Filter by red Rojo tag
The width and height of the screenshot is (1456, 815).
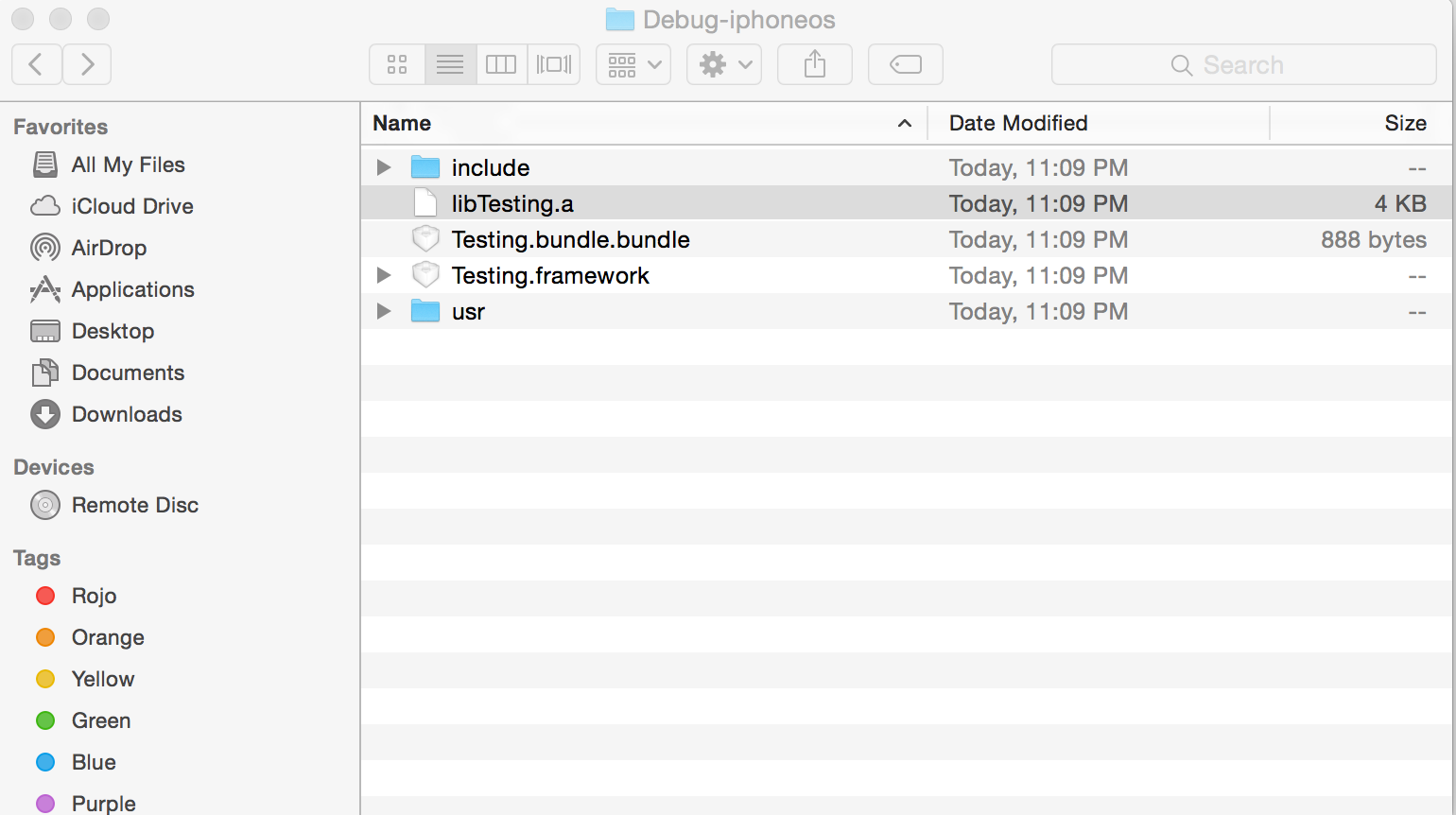[76, 596]
